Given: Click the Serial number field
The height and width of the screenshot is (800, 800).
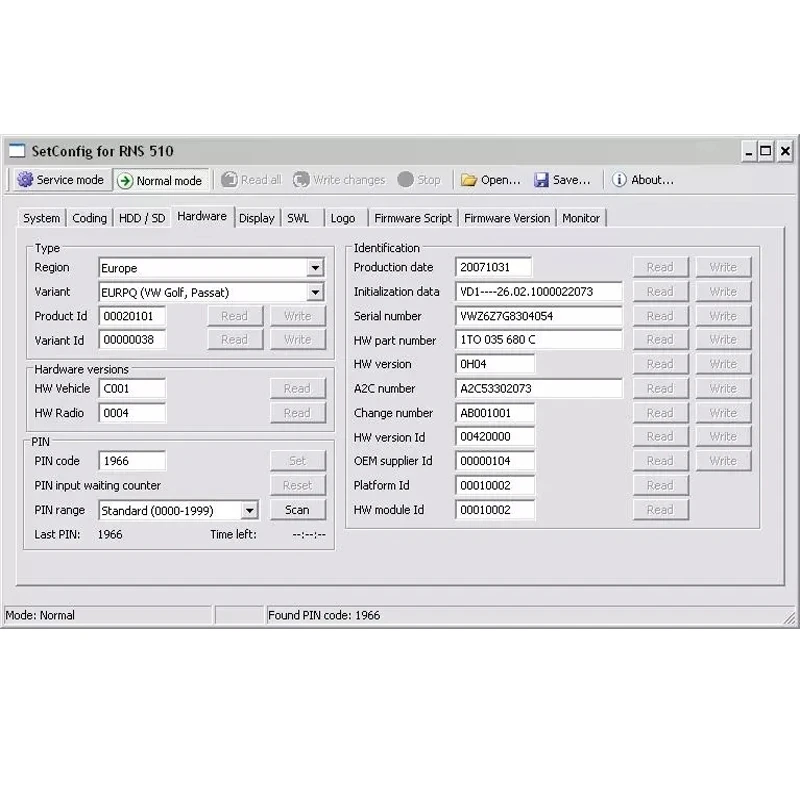Looking at the screenshot, I should pyautogui.click(x=538, y=316).
